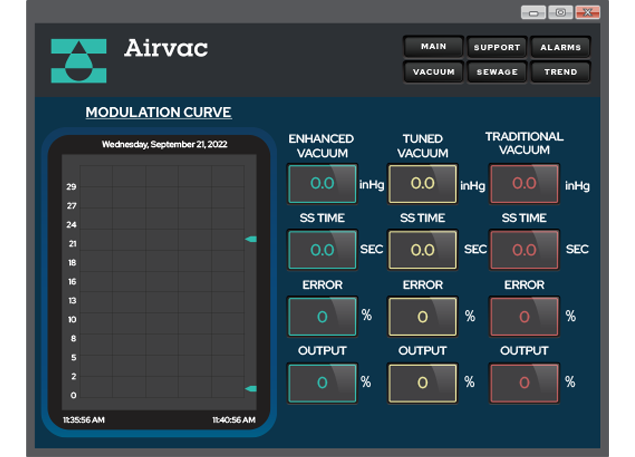635x457 pixels.
Task: Click the Modulation Curve heading
Action: point(158,112)
